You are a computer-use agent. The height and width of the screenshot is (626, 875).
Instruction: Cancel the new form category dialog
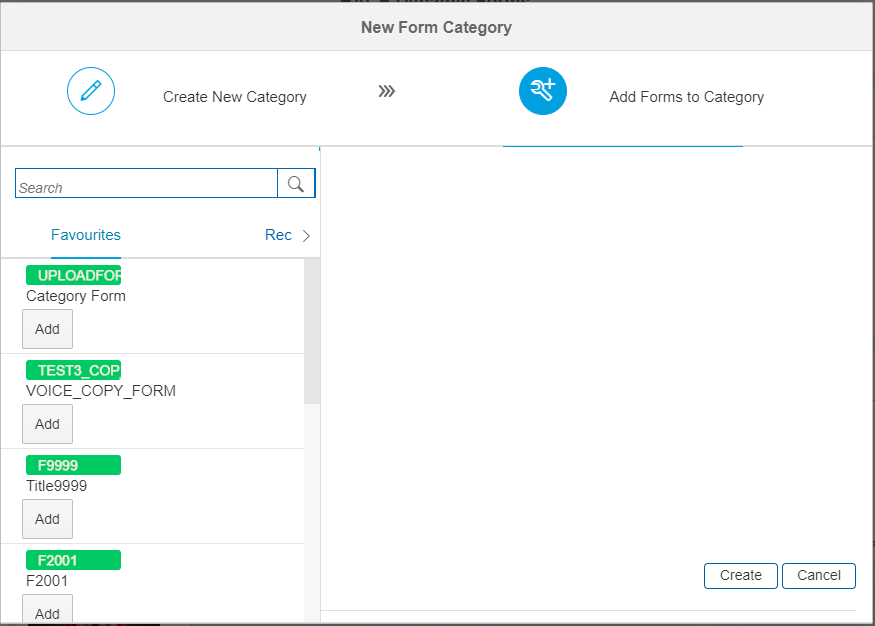pos(818,575)
